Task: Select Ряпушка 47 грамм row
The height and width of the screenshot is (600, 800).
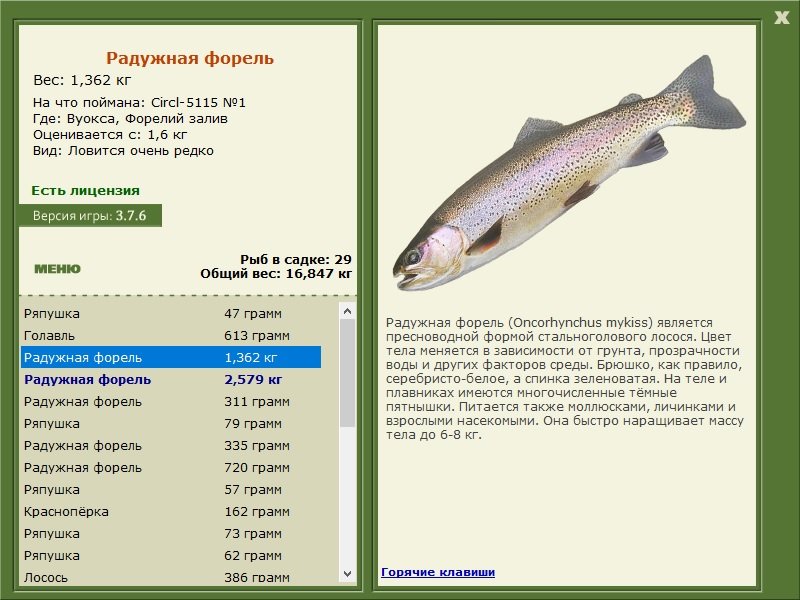Action: click(171, 313)
